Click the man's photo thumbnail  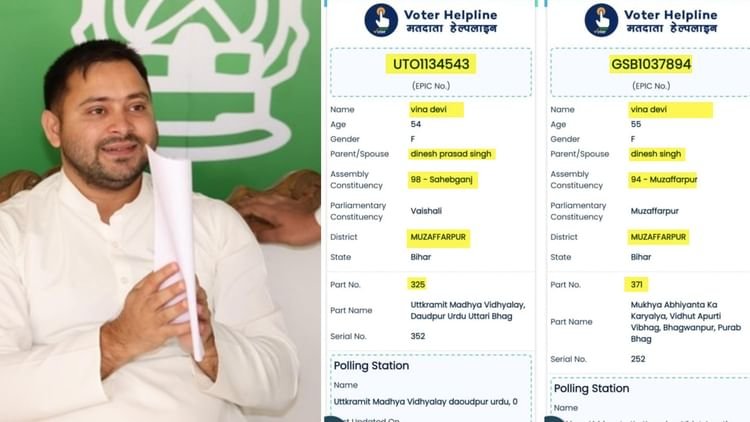(160, 211)
